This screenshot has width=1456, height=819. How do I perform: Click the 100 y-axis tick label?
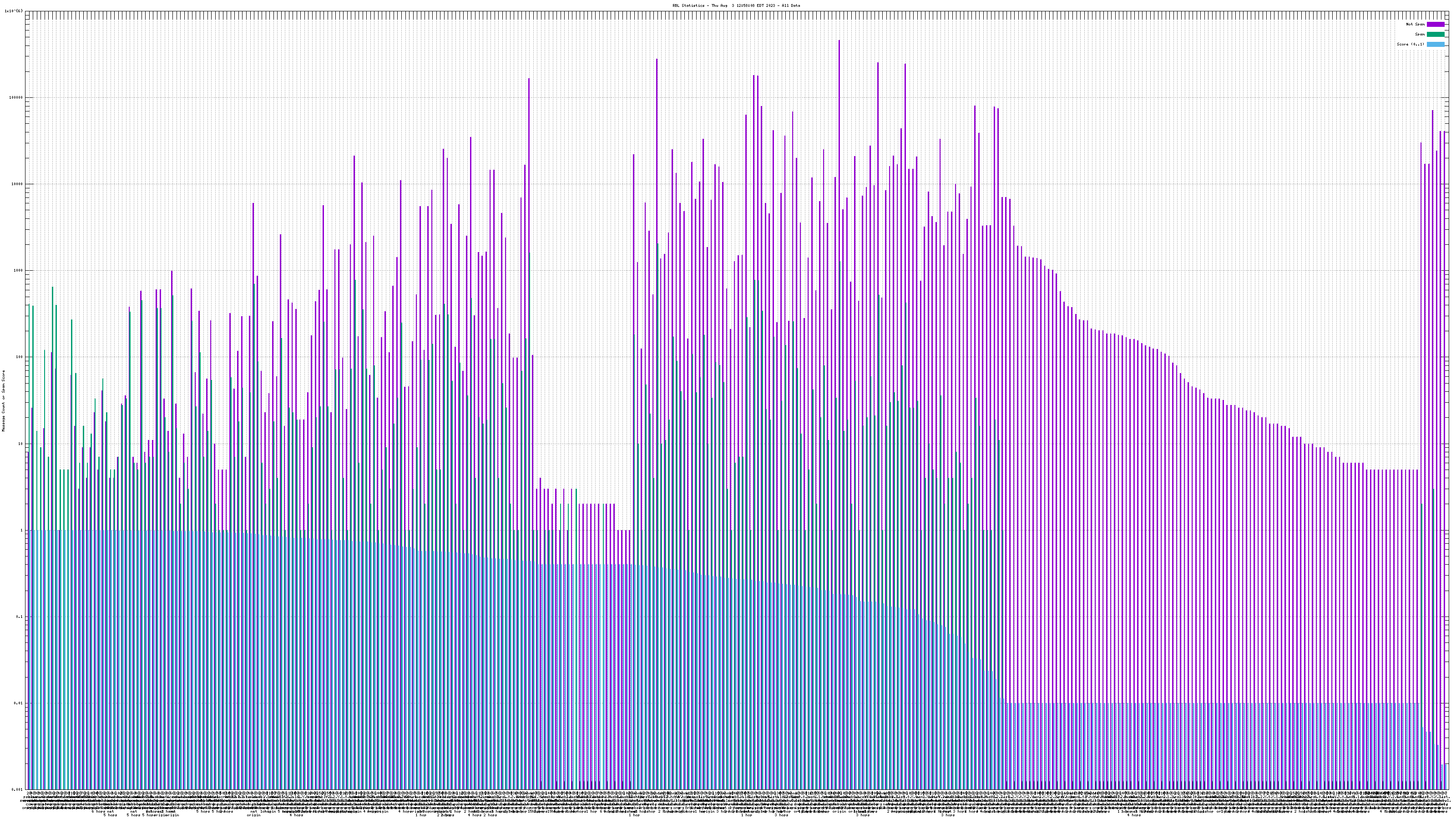(x=19, y=357)
